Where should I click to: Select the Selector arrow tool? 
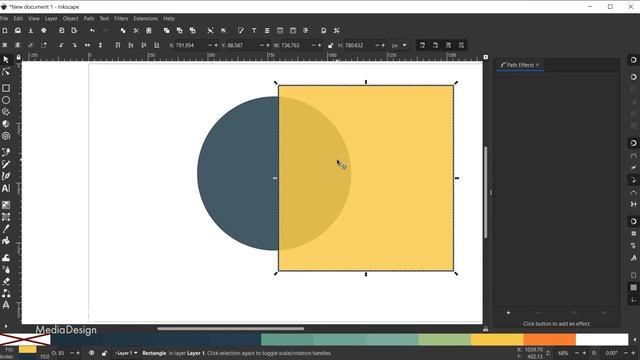point(6,60)
